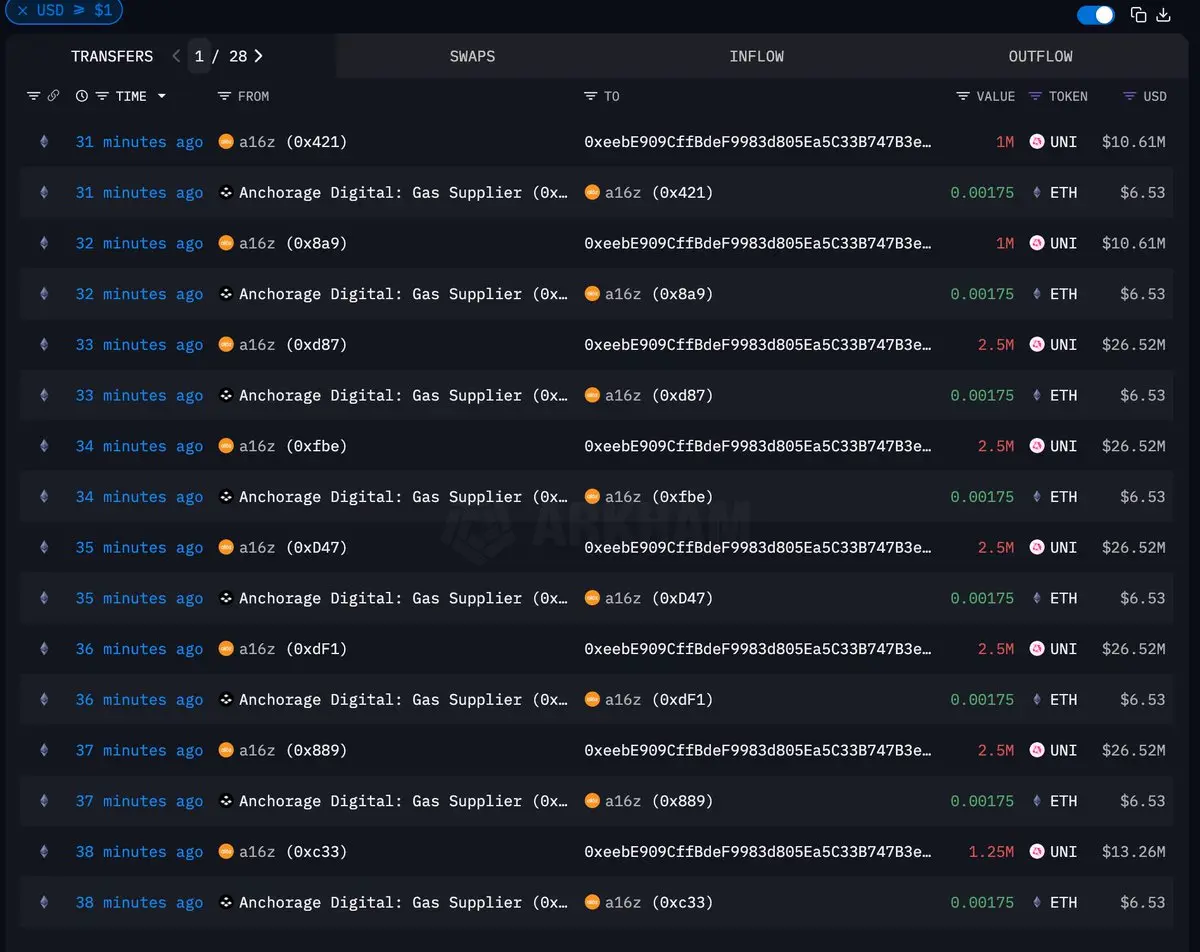Open the 31 minutes ago link for sender a16z (0x421)
Image resolution: width=1200 pixels, height=952 pixels.
(139, 142)
